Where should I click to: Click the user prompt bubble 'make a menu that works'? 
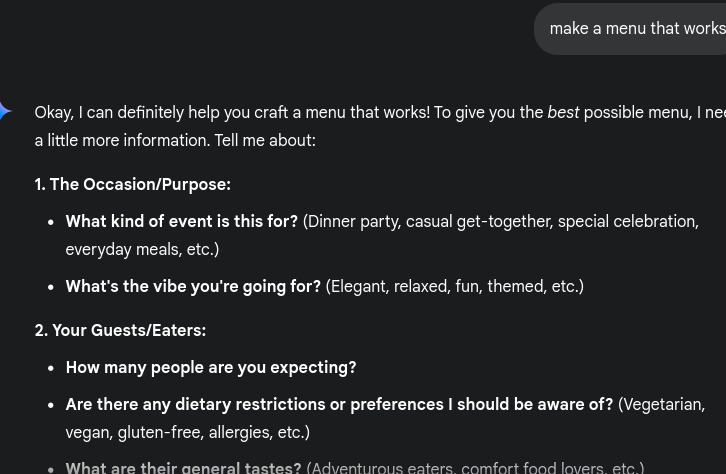(x=631, y=29)
